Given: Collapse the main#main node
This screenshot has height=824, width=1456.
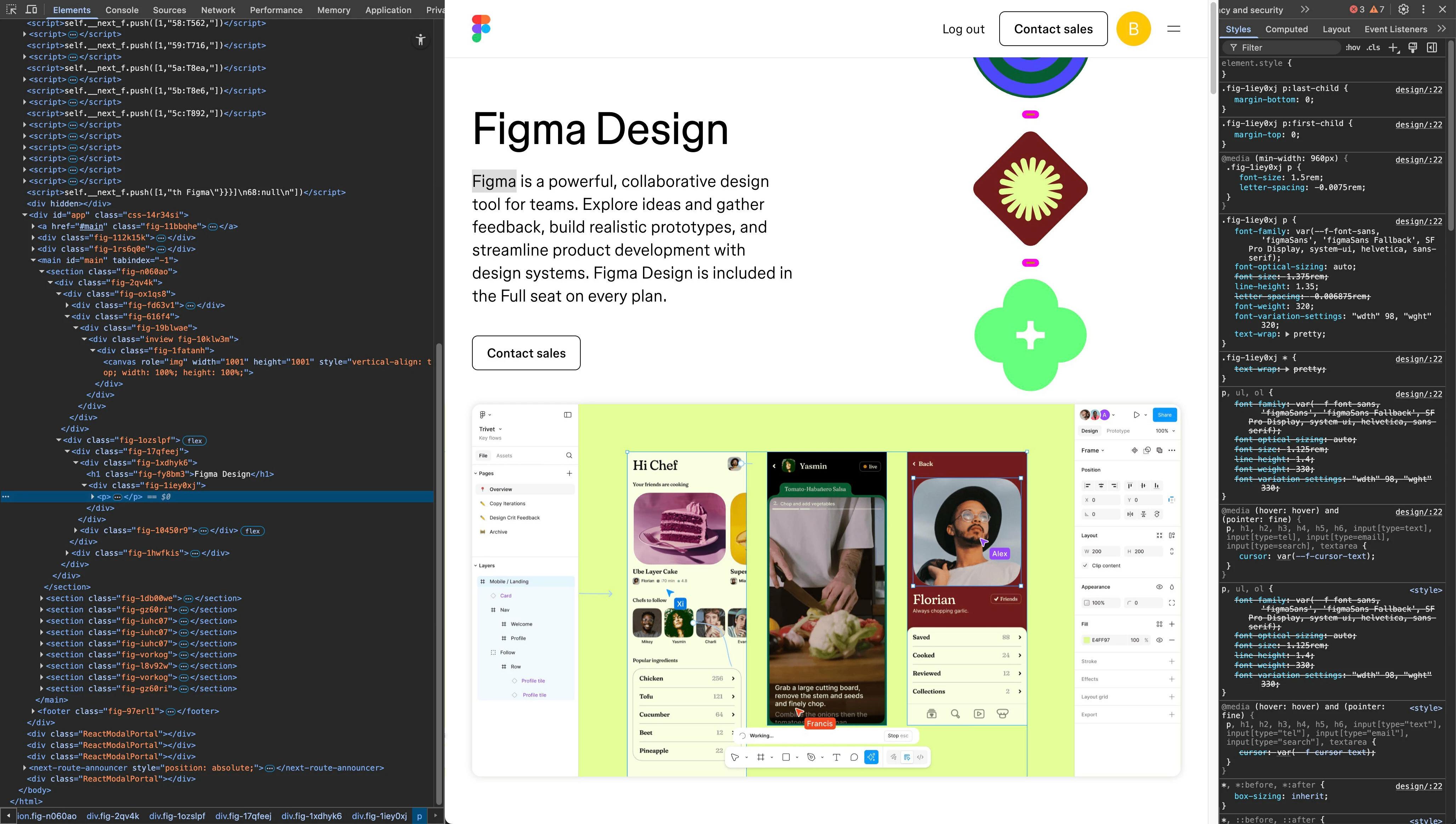Looking at the screenshot, I should [x=33, y=260].
